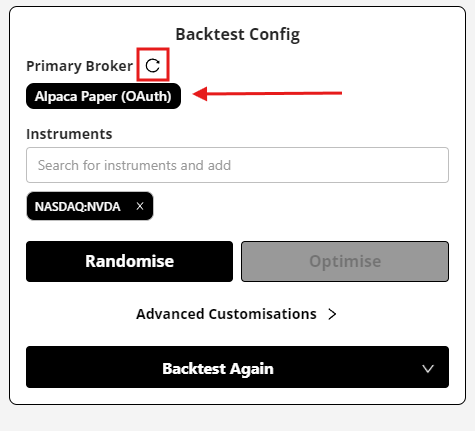Click the white margin under Backtest Again
This screenshot has width=475, height=431.
tap(237, 396)
